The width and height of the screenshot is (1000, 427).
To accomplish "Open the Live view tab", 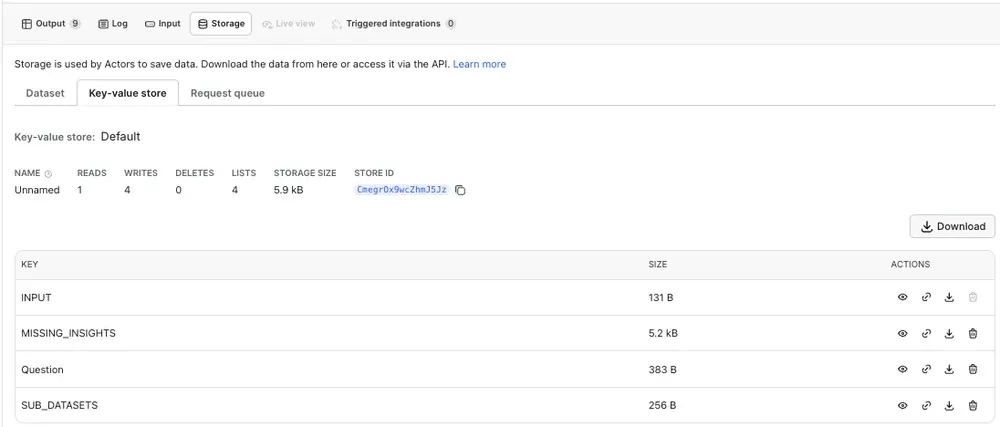I will (x=288, y=24).
